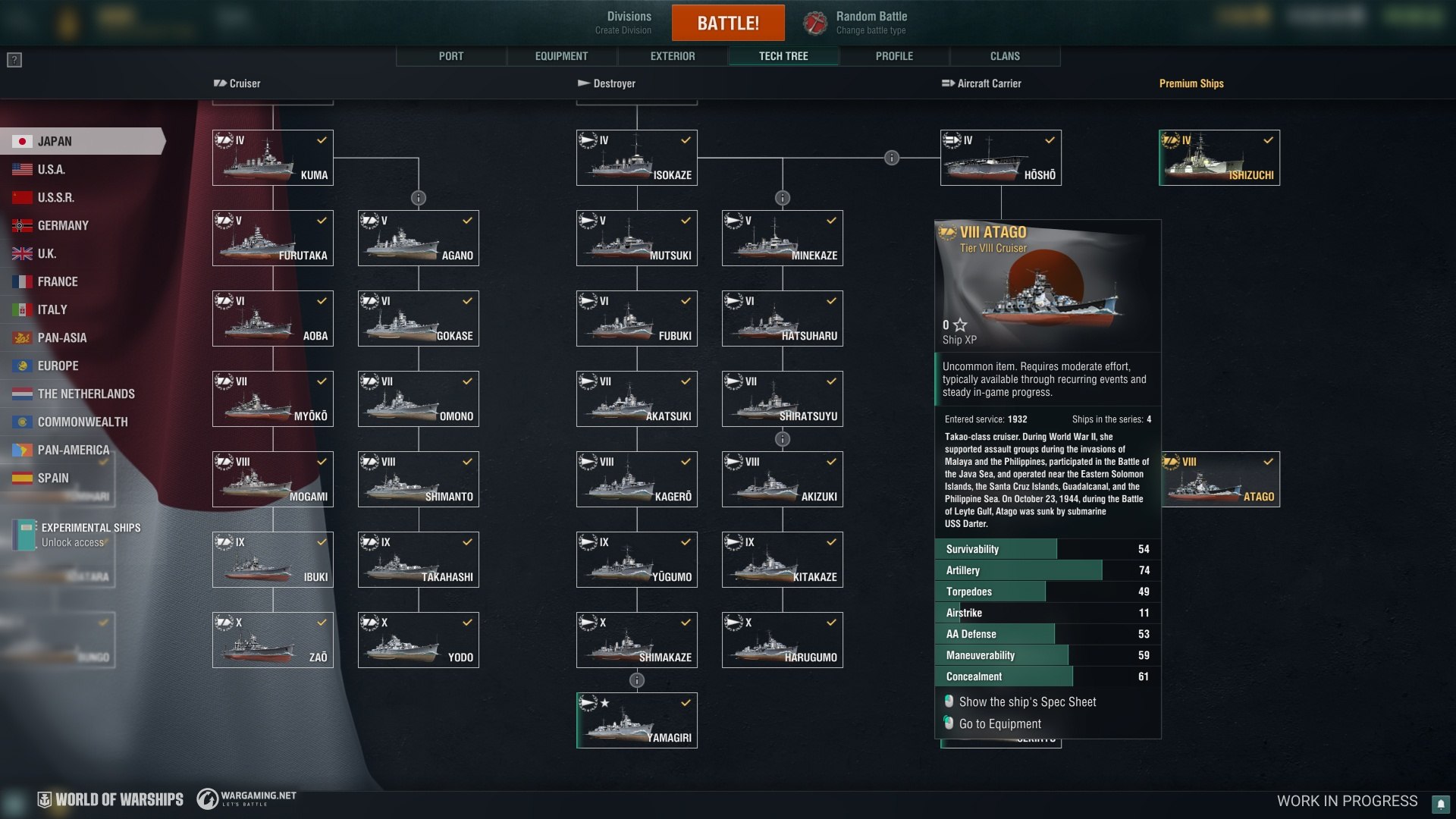
Task: Click the Cruiser column header
Action: [x=237, y=83]
